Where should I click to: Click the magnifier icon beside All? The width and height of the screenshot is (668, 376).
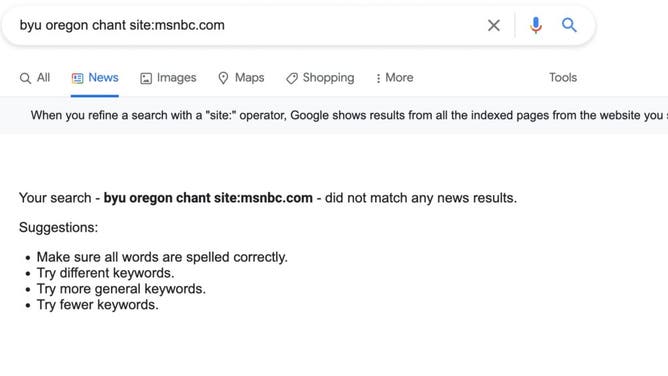[x=25, y=78]
